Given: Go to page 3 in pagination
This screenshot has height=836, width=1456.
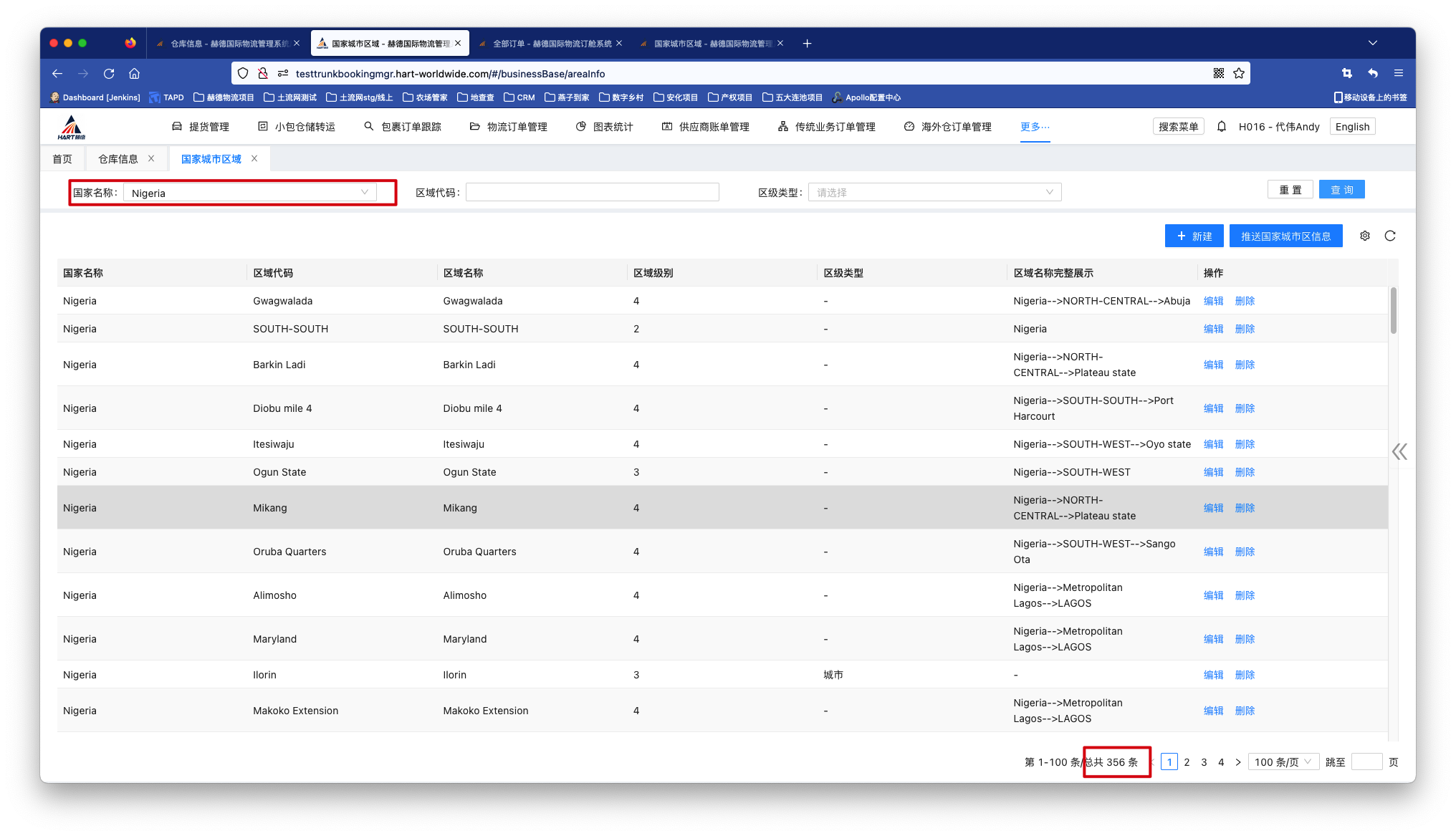Looking at the screenshot, I should 1204,762.
